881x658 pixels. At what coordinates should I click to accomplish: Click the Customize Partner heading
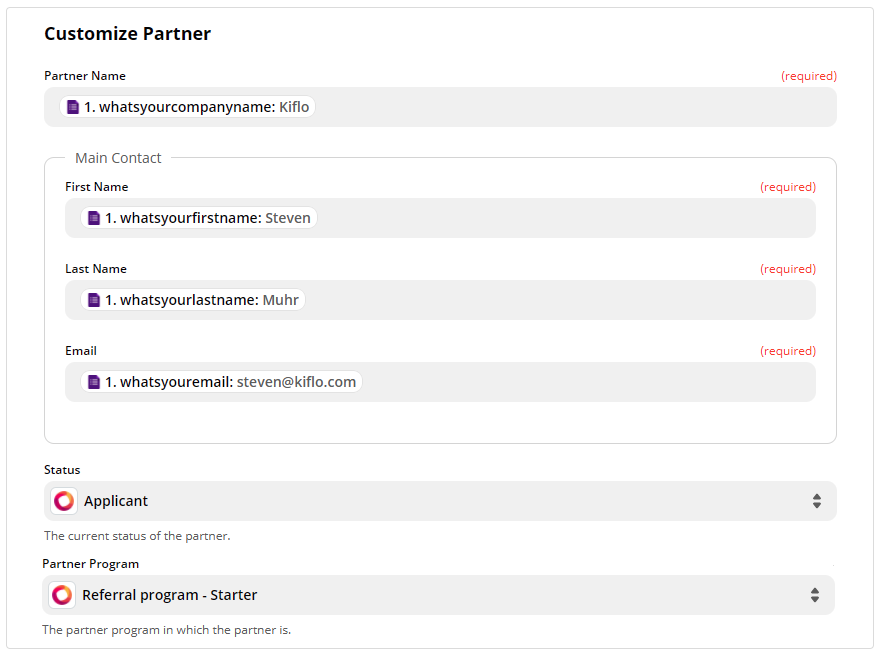point(128,34)
